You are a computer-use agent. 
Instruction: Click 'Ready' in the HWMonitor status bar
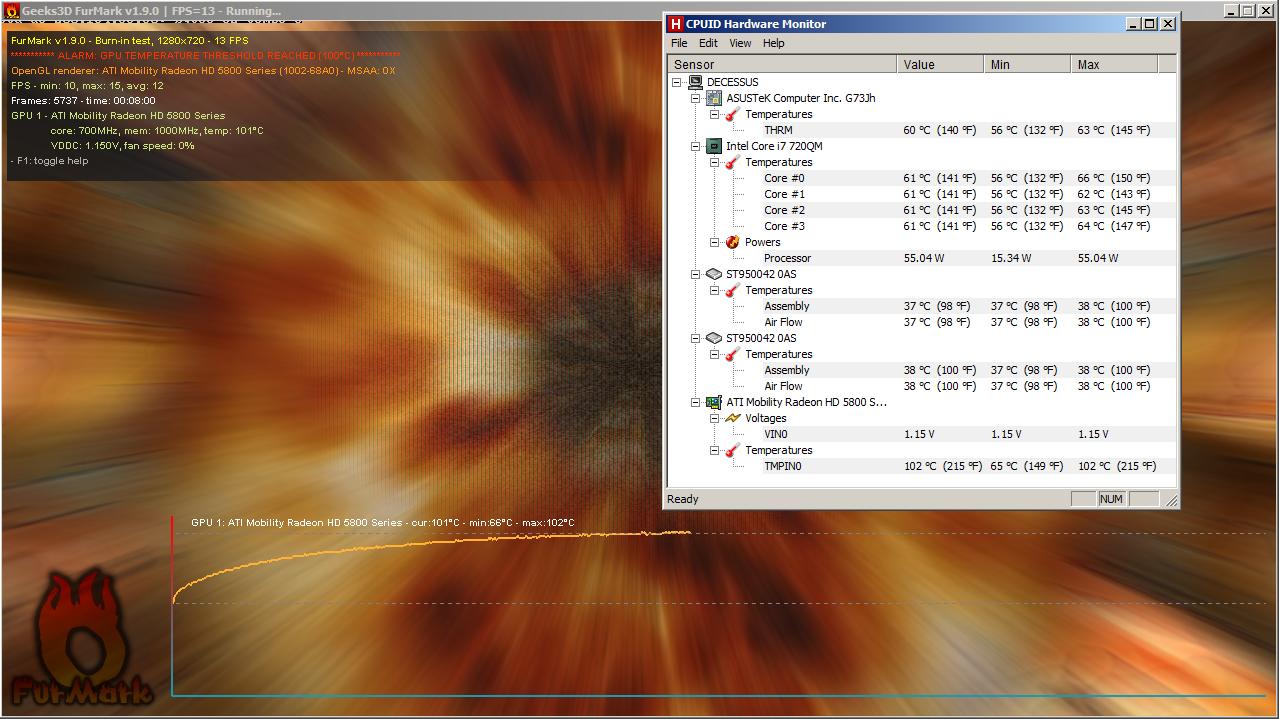pyautogui.click(x=683, y=499)
